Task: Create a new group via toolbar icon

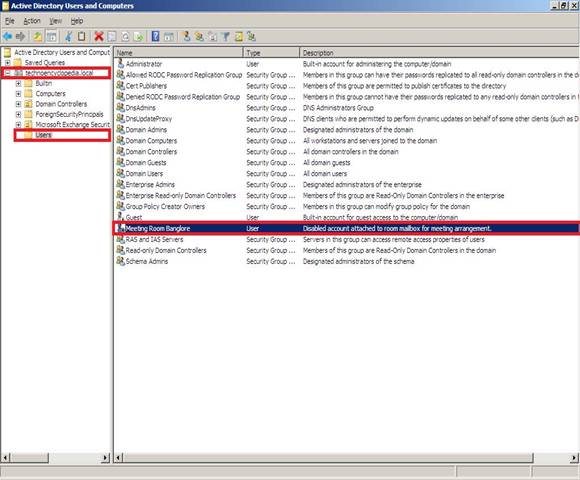Action: (199, 36)
